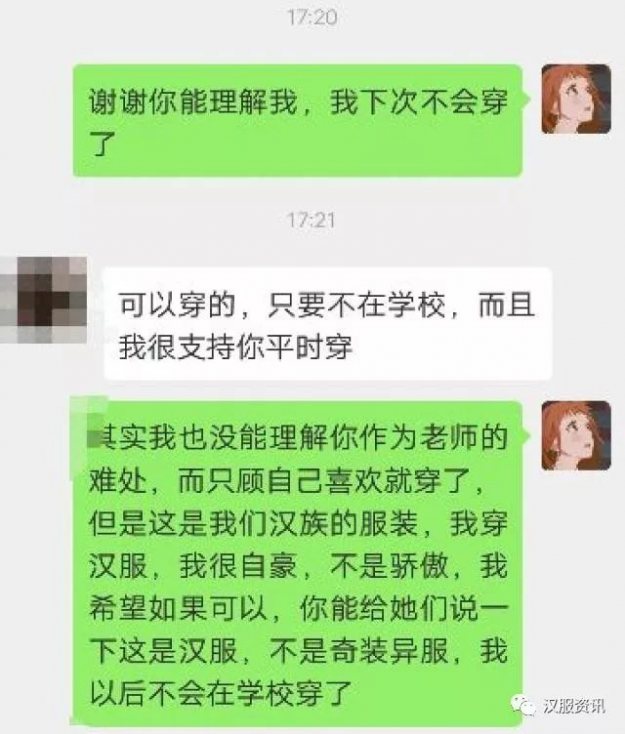Click the line 以后不会在学校穿了
The height and width of the screenshot is (734, 625).
pos(220,693)
